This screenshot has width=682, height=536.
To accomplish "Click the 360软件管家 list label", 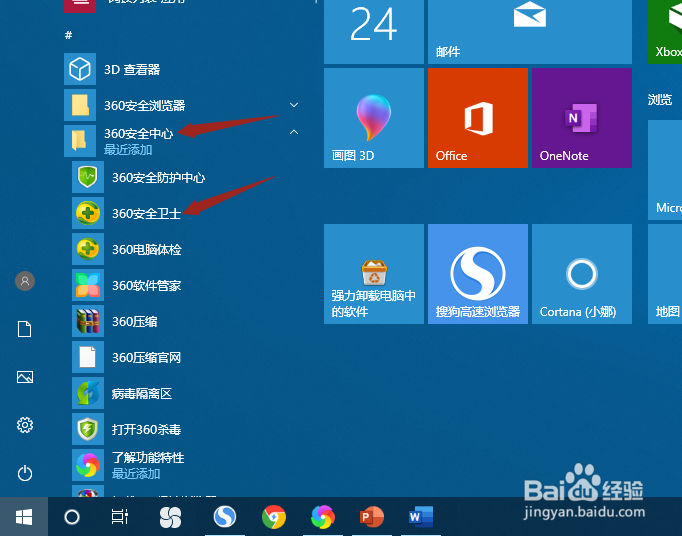I will point(147,285).
